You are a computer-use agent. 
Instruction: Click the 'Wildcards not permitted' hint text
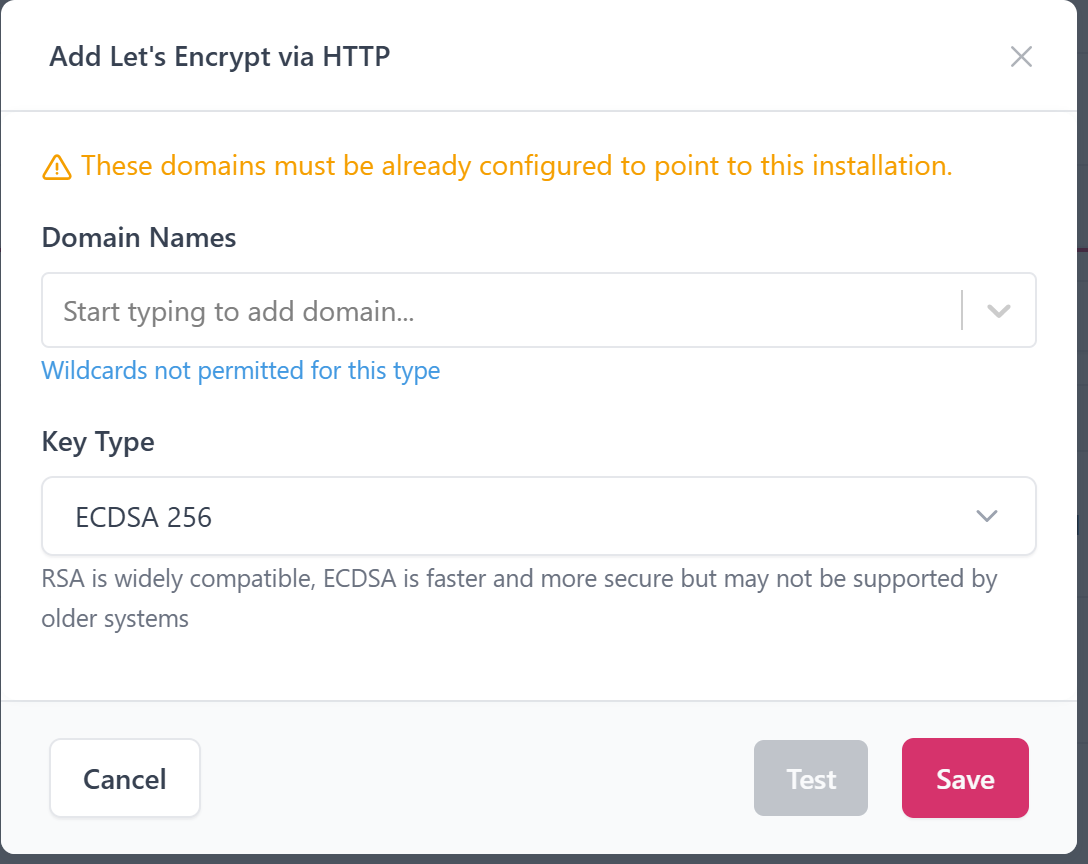(x=240, y=371)
